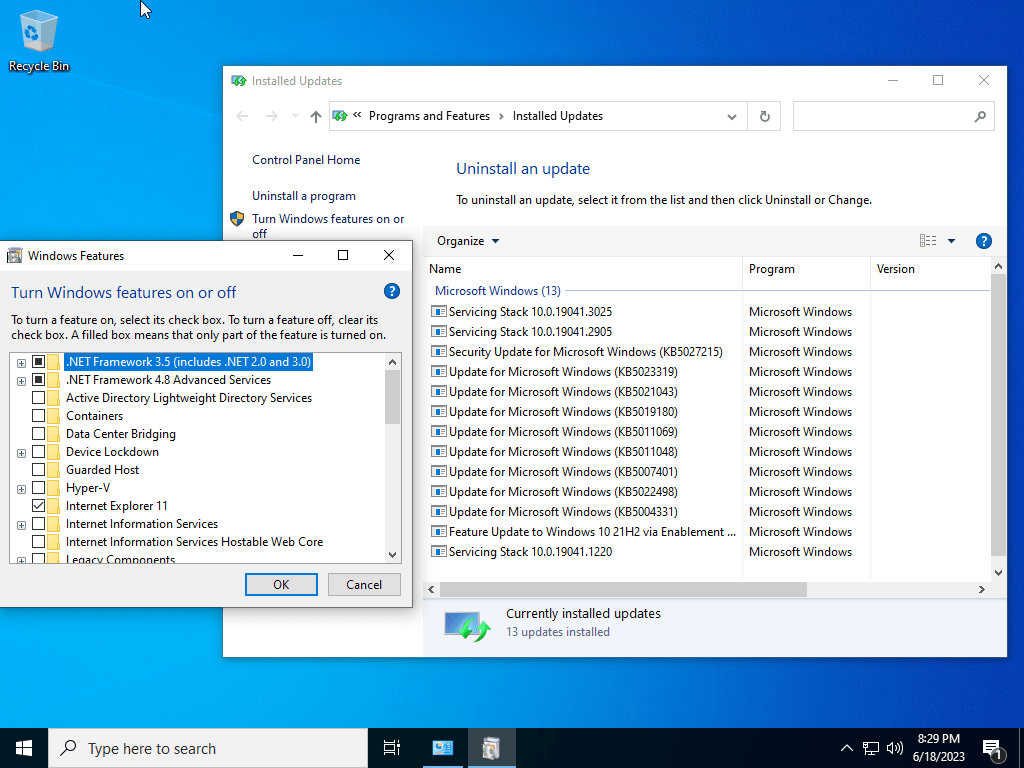This screenshot has width=1024, height=768.
Task: Open the Windows Start menu
Action: coord(24,748)
